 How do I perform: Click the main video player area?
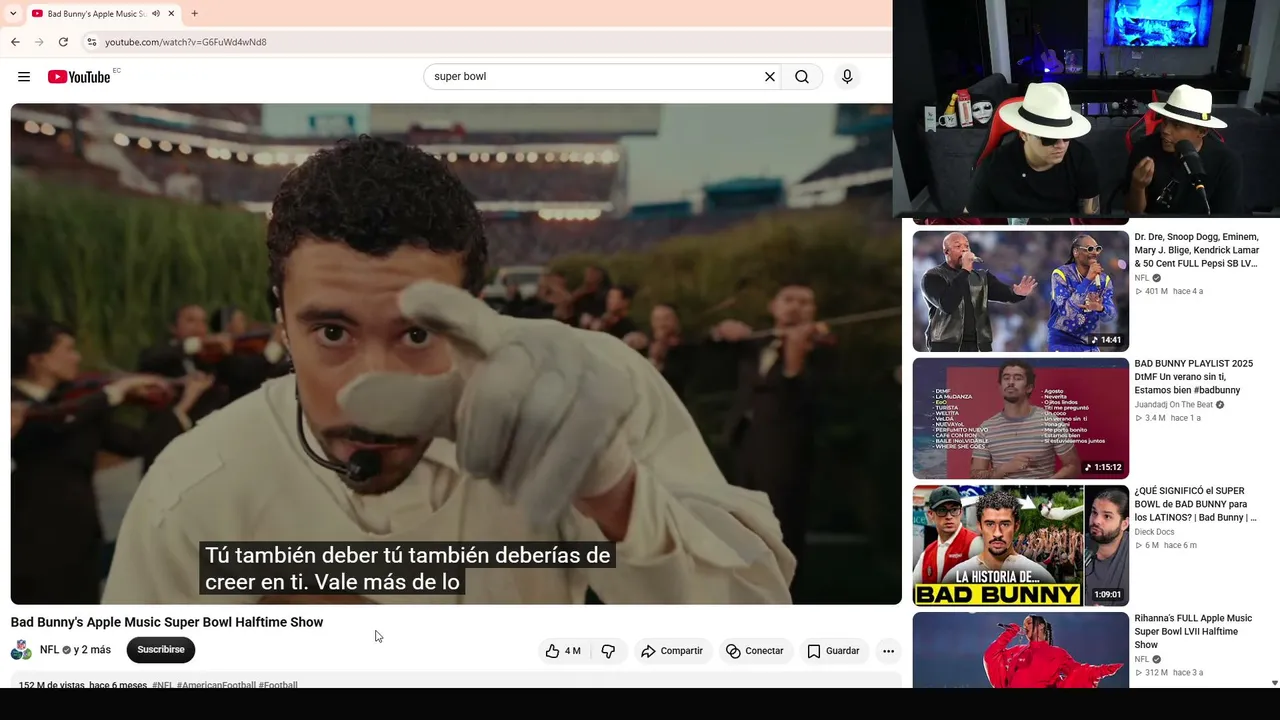(x=456, y=354)
